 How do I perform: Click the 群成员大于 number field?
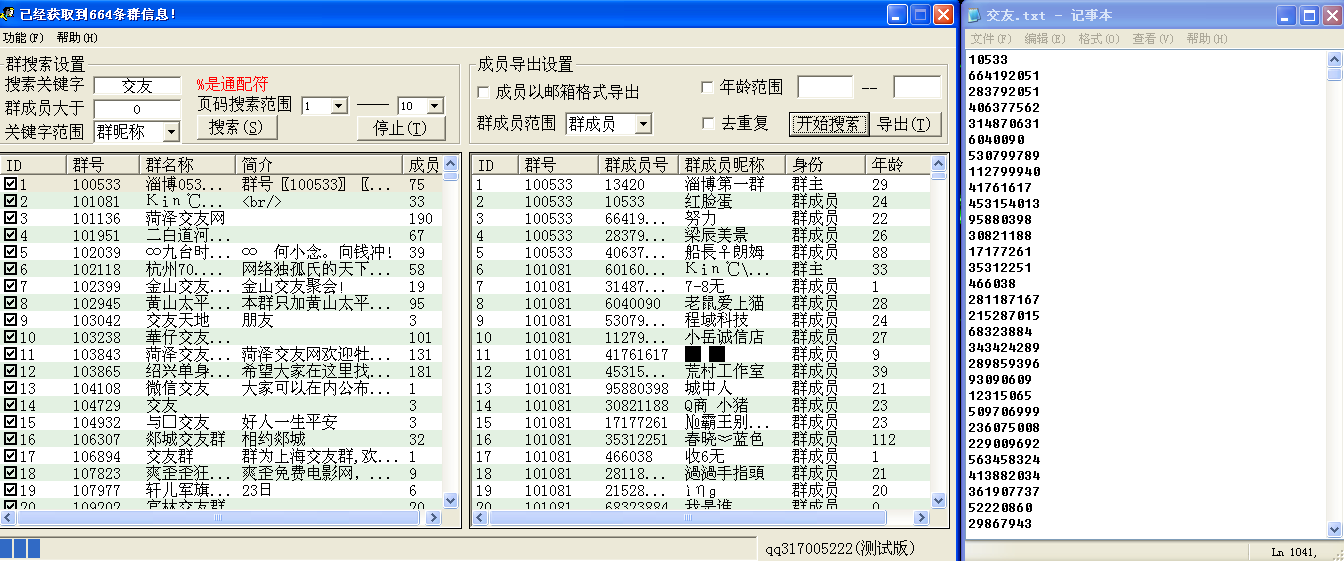pyautogui.click(x=137, y=109)
